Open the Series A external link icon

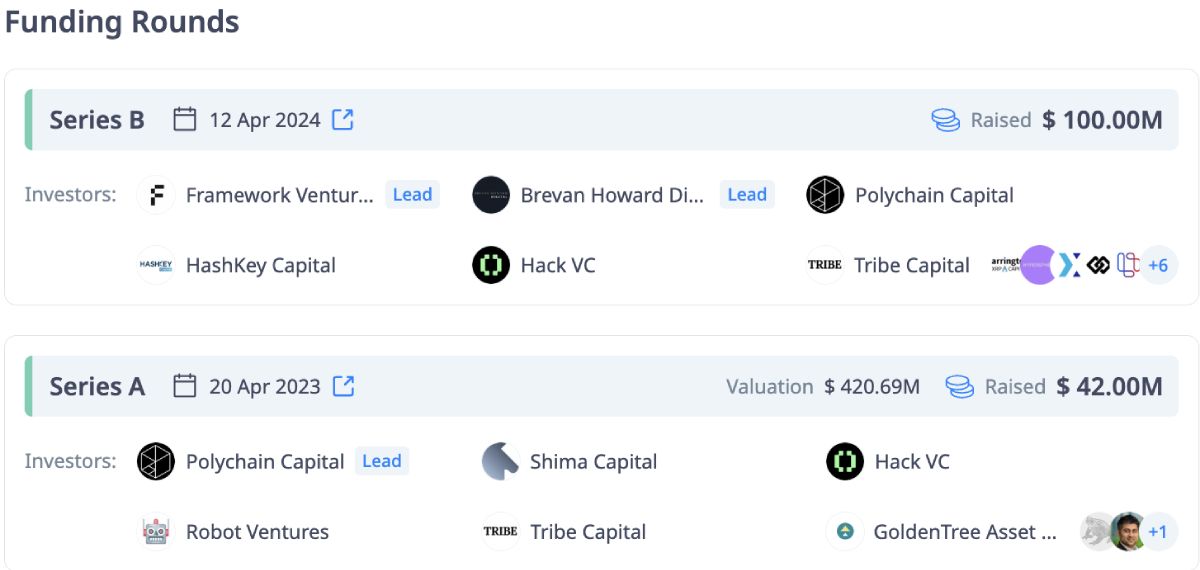343,386
